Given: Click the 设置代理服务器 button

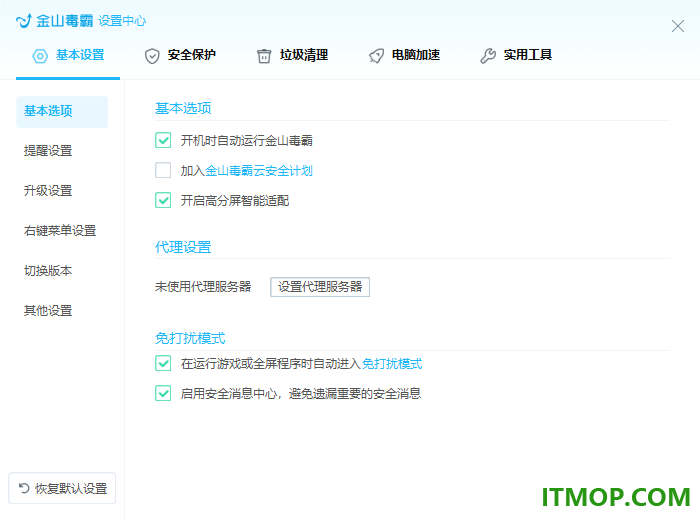Looking at the screenshot, I should 320,287.
